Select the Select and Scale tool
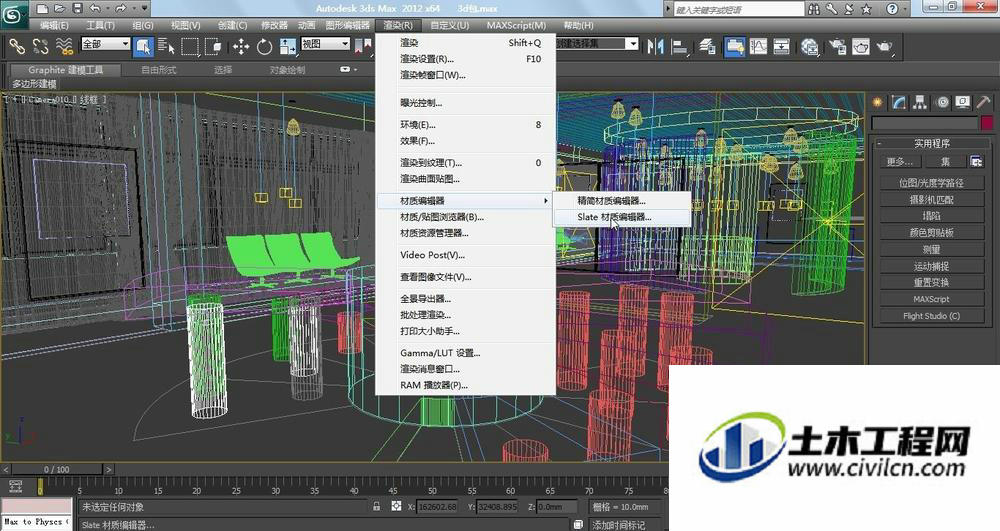 (x=288, y=46)
